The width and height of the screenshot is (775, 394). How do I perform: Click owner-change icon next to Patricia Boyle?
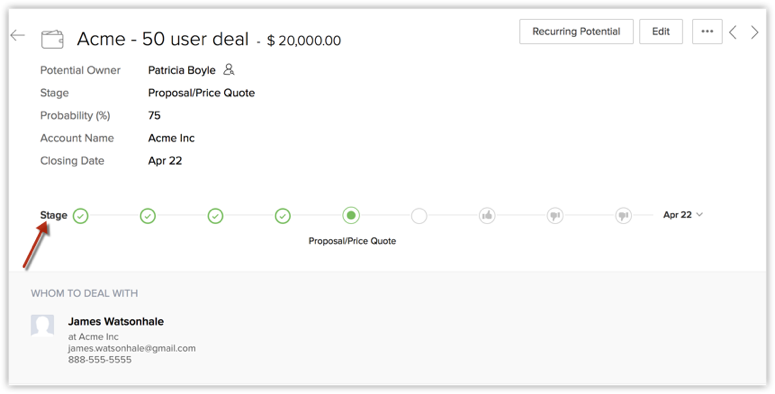228,70
